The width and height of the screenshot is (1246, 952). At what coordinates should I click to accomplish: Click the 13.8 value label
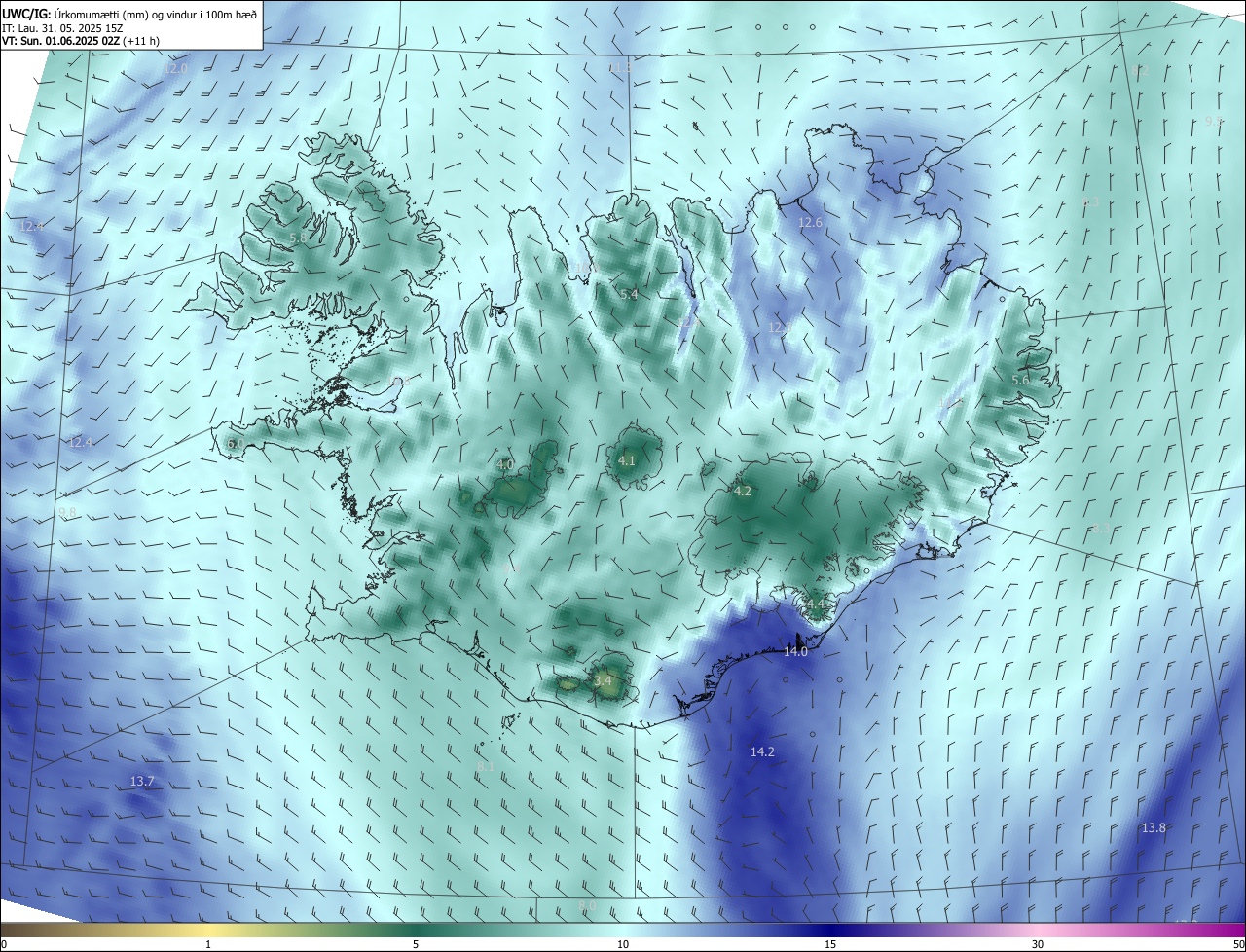coord(1154,827)
